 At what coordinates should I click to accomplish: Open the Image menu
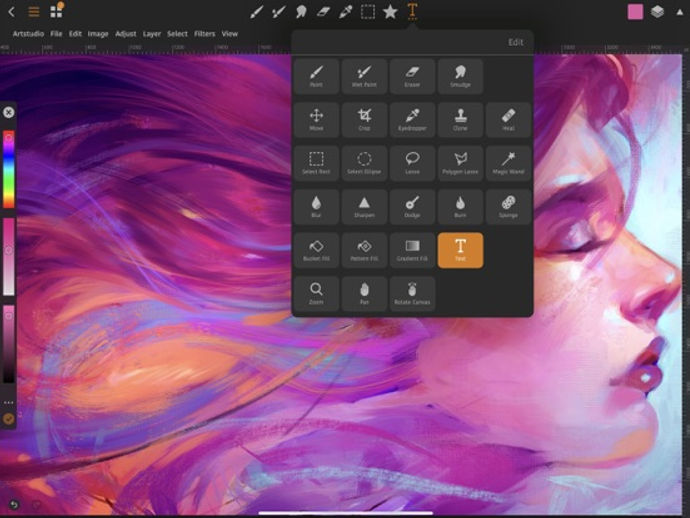coord(98,34)
